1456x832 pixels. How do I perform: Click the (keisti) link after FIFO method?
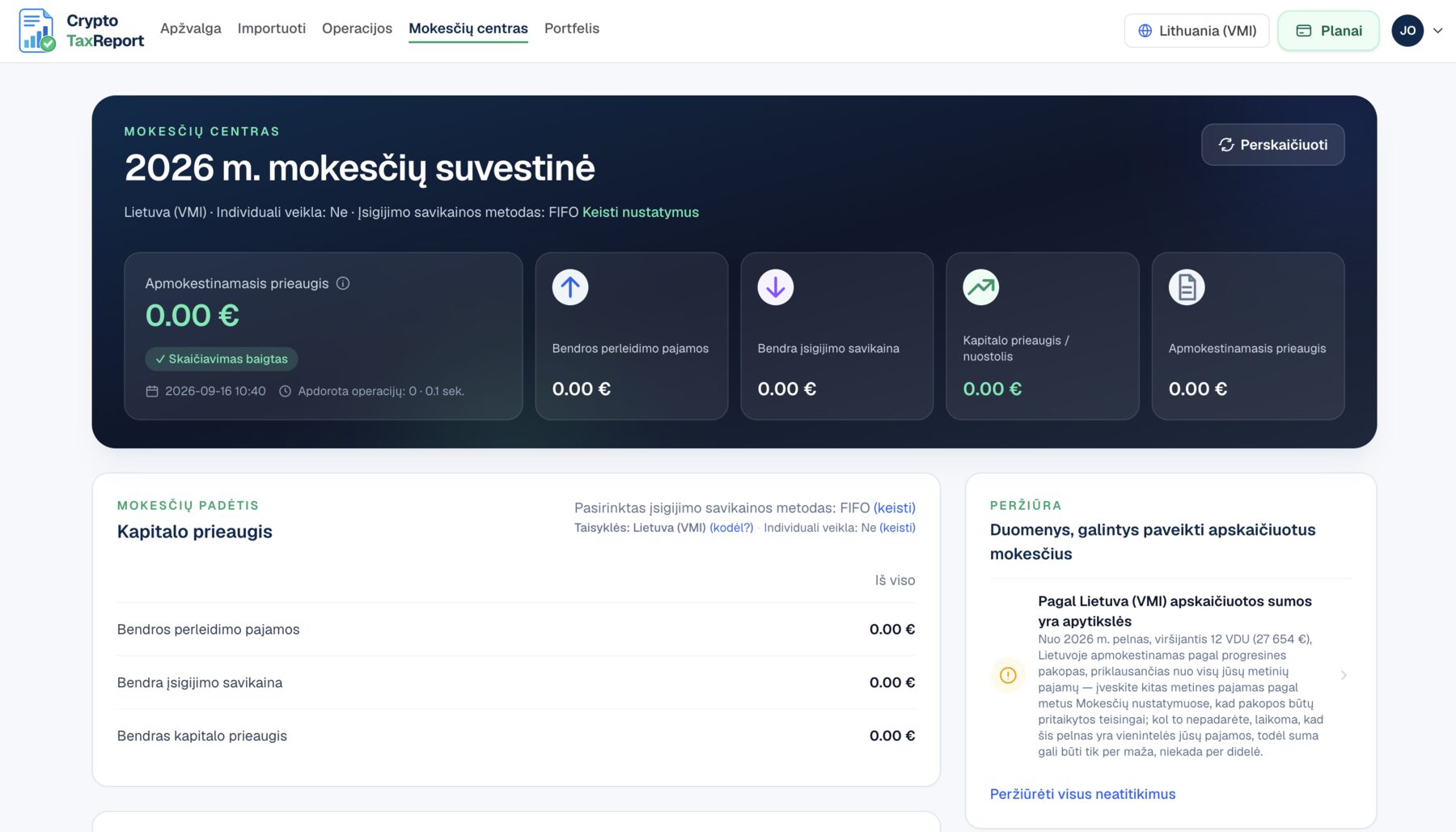(895, 507)
